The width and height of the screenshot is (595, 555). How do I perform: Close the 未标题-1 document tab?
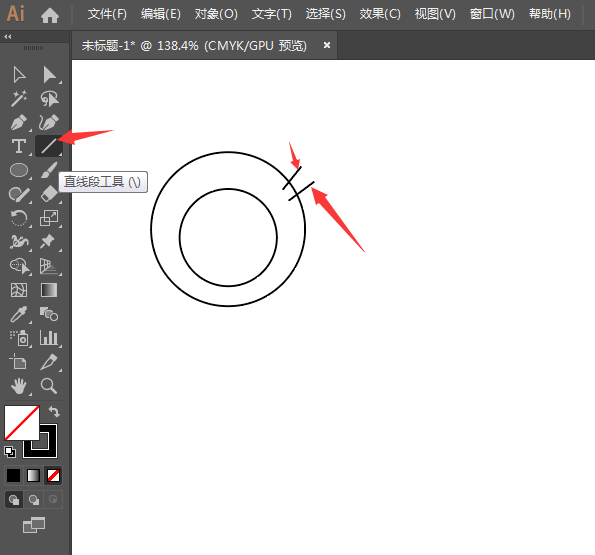click(327, 45)
